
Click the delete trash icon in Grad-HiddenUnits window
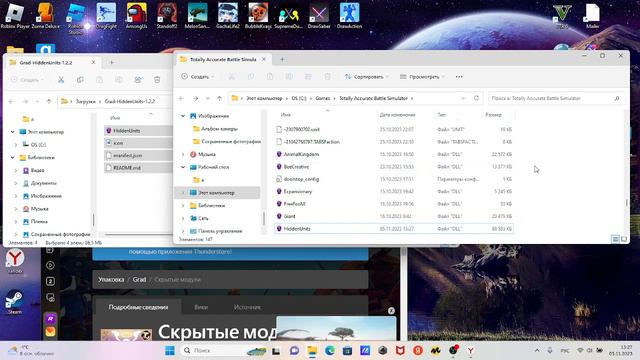pyautogui.click(x=157, y=80)
